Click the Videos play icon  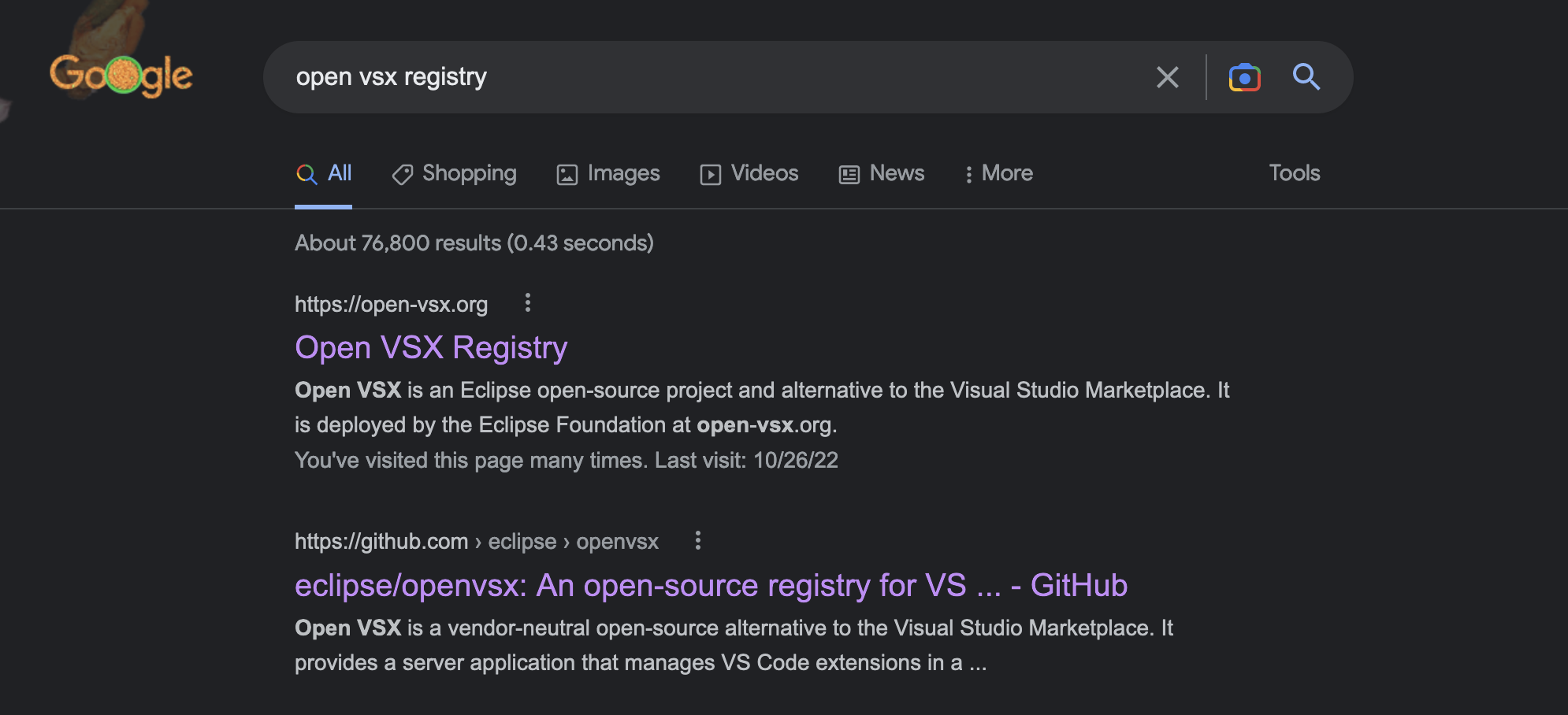711,173
